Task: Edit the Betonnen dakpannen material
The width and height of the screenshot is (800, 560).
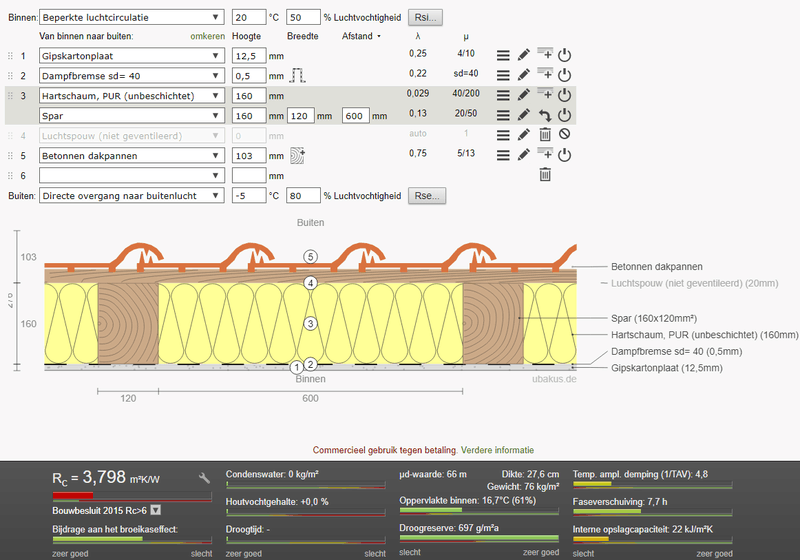Action: [523, 155]
